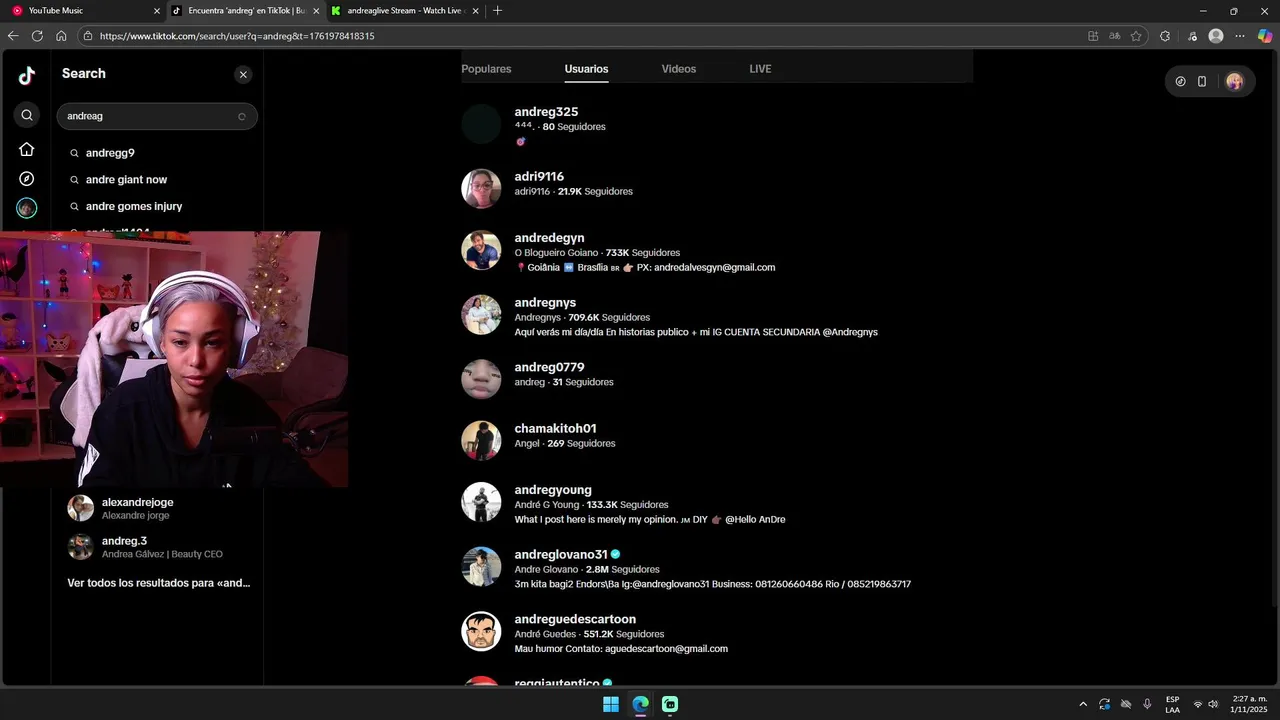Select suggestion 'andre giant now'
Image resolution: width=1280 pixels, height=720 pixels.
click(126, 180)
